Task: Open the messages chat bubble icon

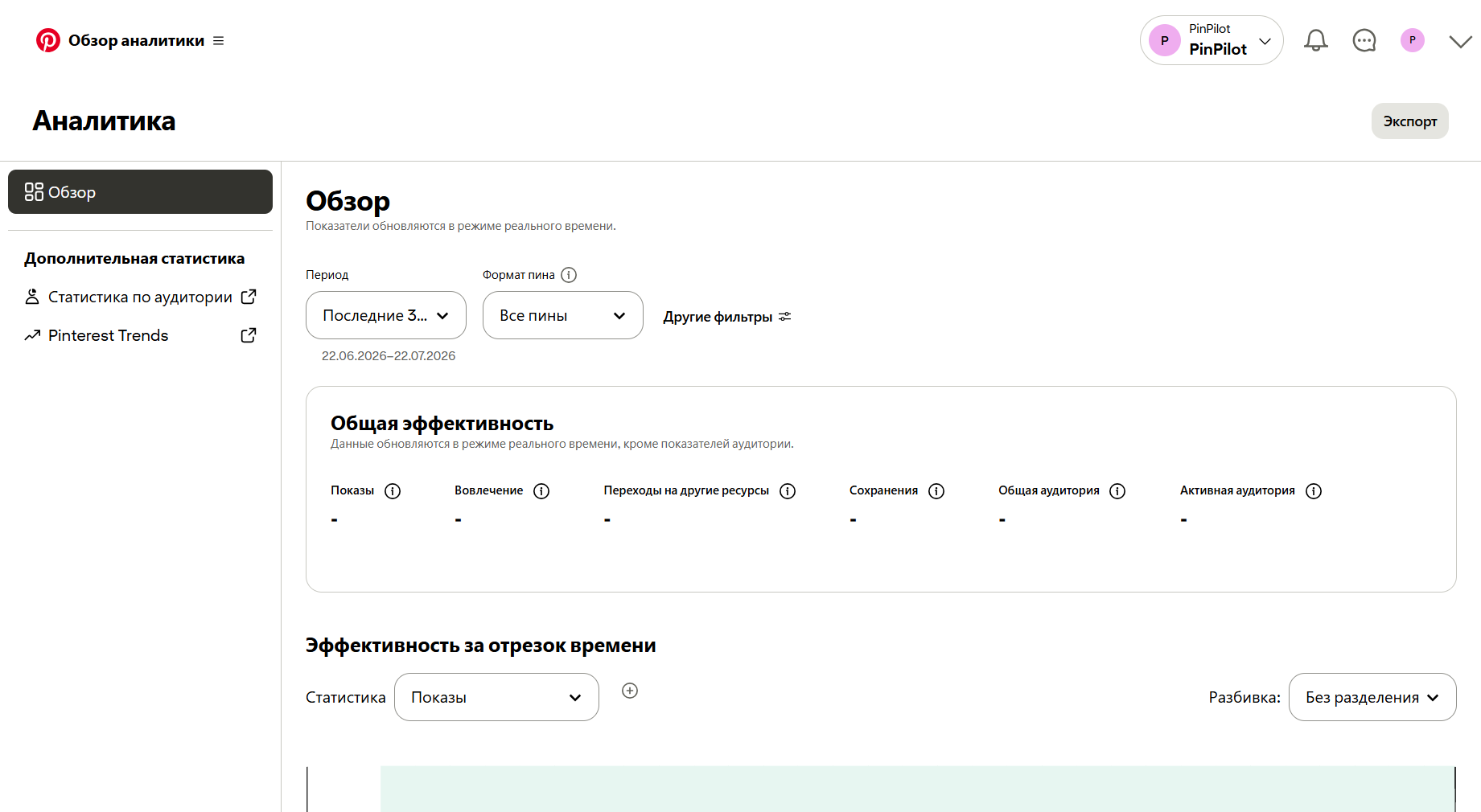Action: point(1364,40)
